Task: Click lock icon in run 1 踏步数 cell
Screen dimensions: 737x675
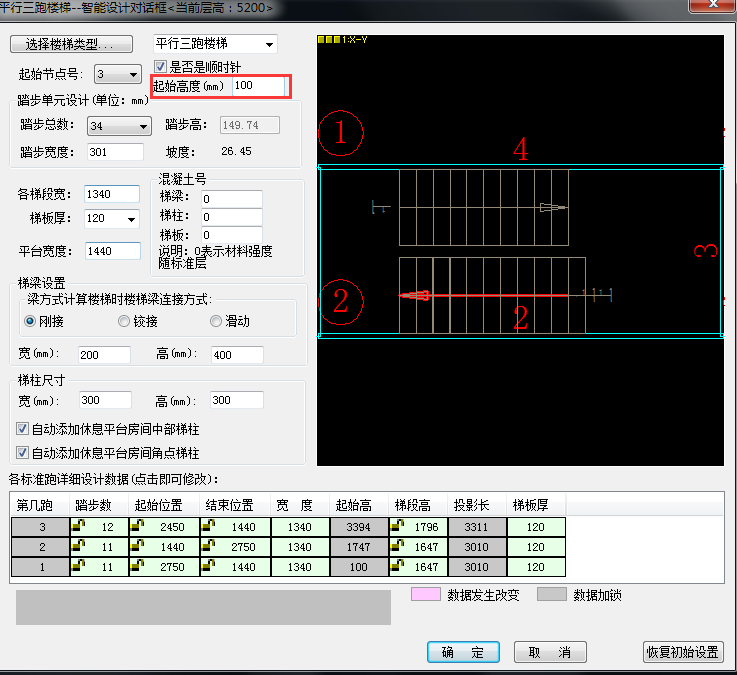Action: pos(77,567)
